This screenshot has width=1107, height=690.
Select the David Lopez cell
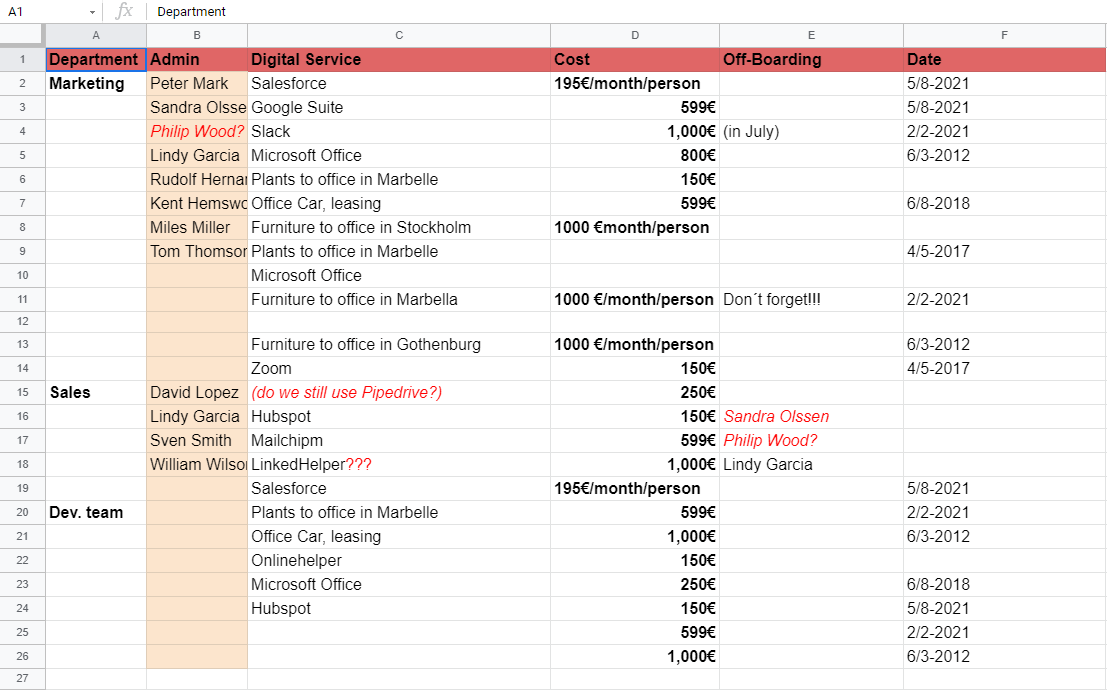pos(197,393)
